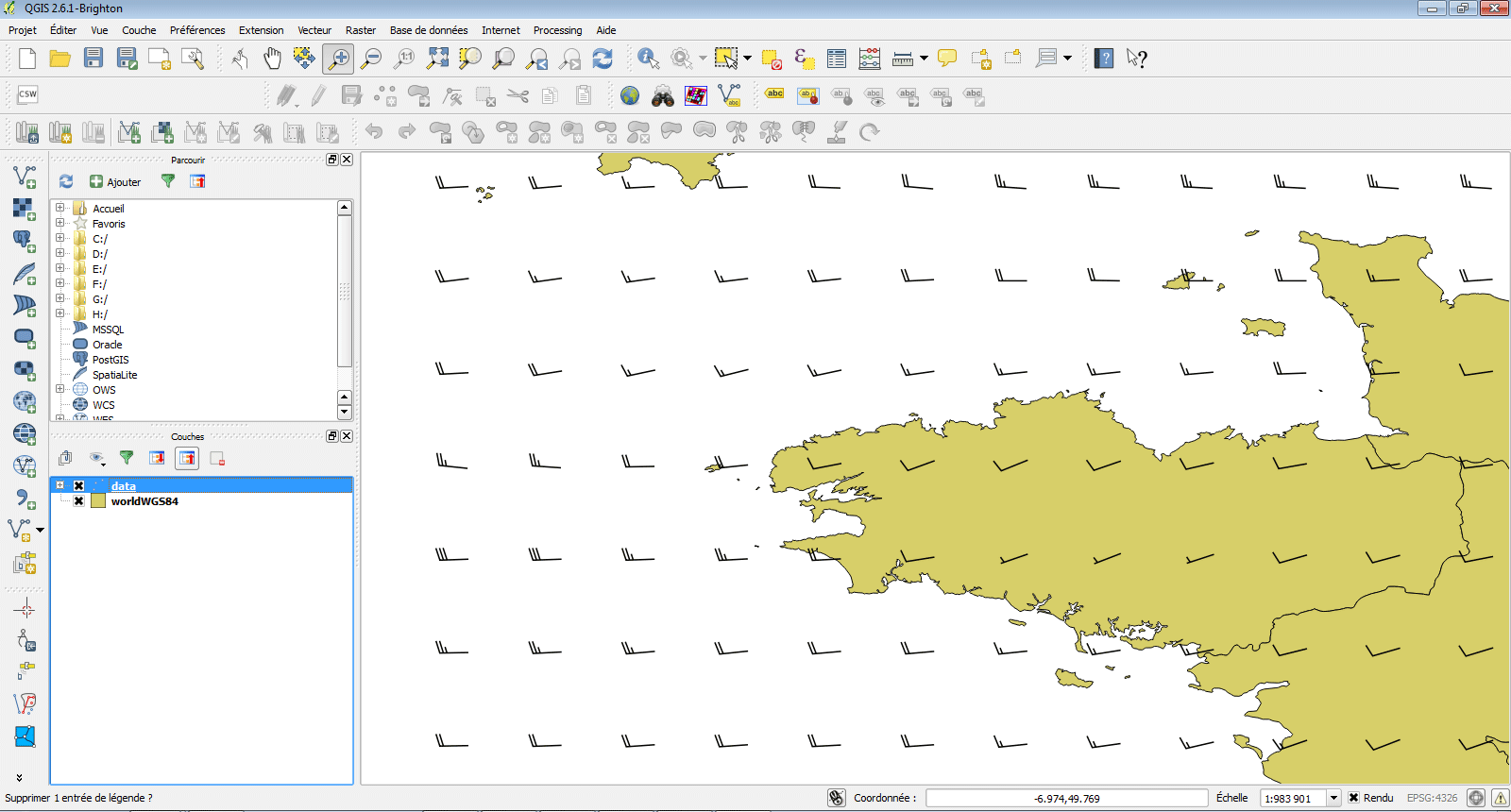Viewport: 1511px width, 812px height.
Task: Click the Ajouter button in browser
Action: tap(115, 182)
